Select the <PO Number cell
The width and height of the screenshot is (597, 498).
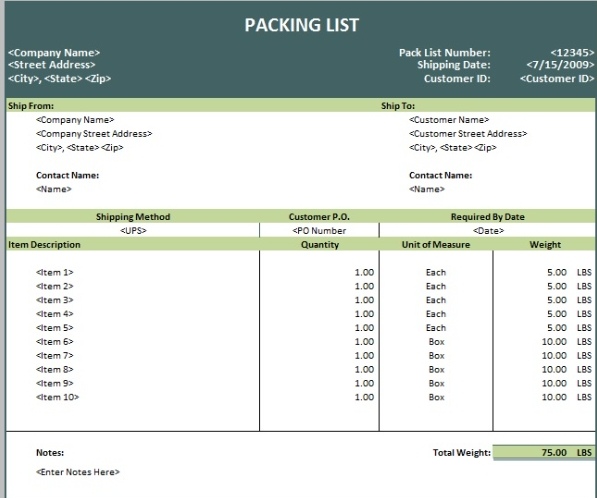click(319, 231)
